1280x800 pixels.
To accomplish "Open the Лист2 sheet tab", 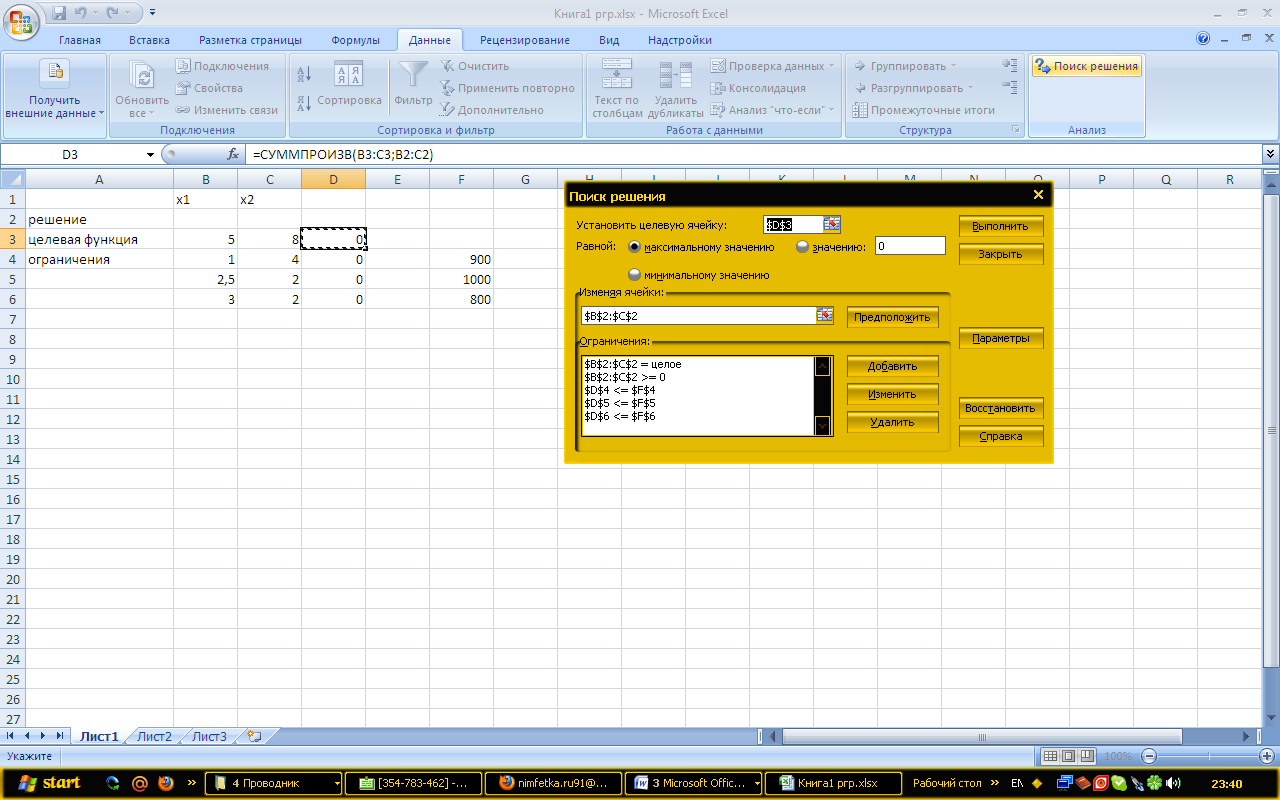I will click(154, 737).
